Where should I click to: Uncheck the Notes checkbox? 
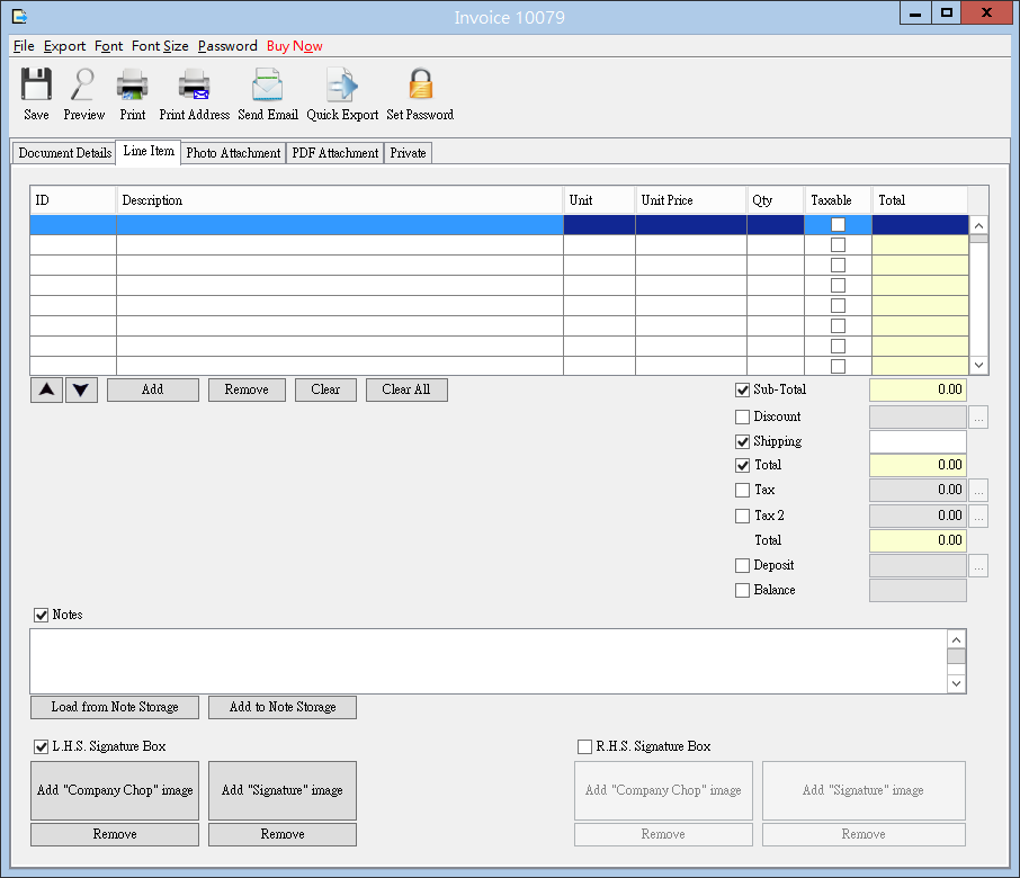click(x=41, y=615)
